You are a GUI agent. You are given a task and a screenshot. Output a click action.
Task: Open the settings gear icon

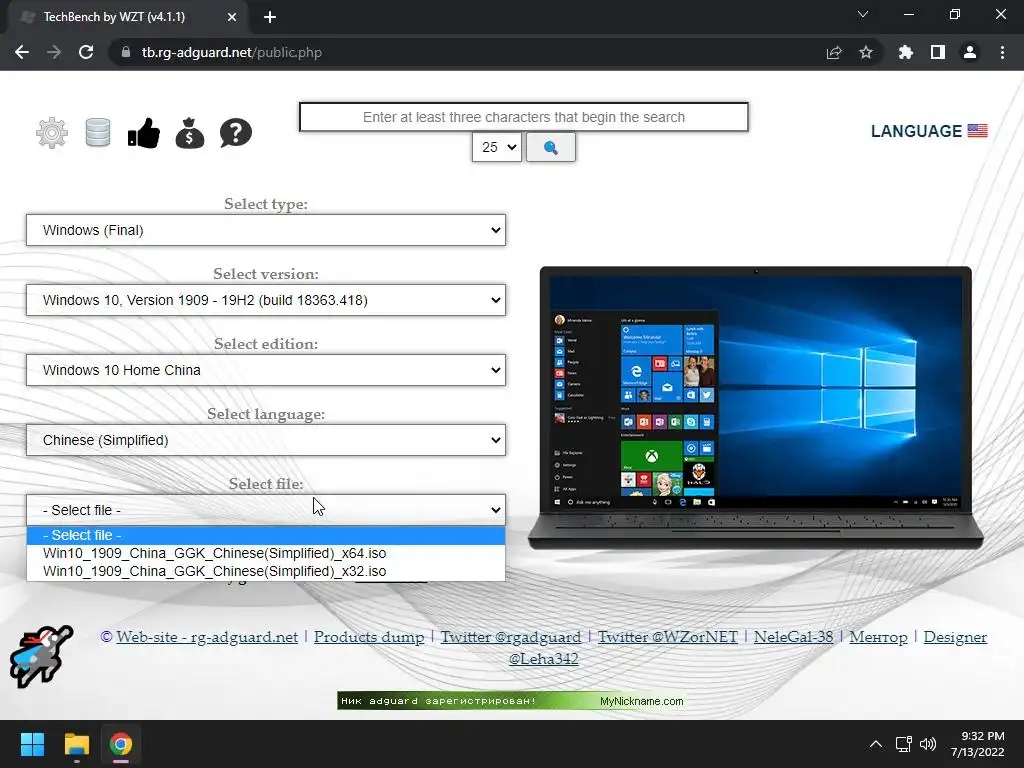(52, 133)
